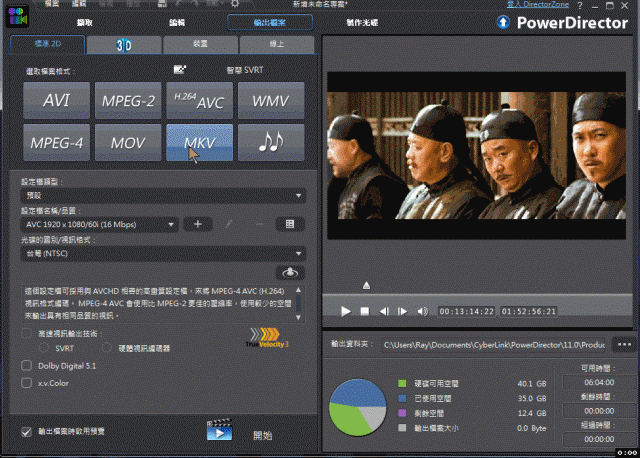Pick the MOV format button
The width and height of the screenshot is (640, 458).
(x=128, y=142)
